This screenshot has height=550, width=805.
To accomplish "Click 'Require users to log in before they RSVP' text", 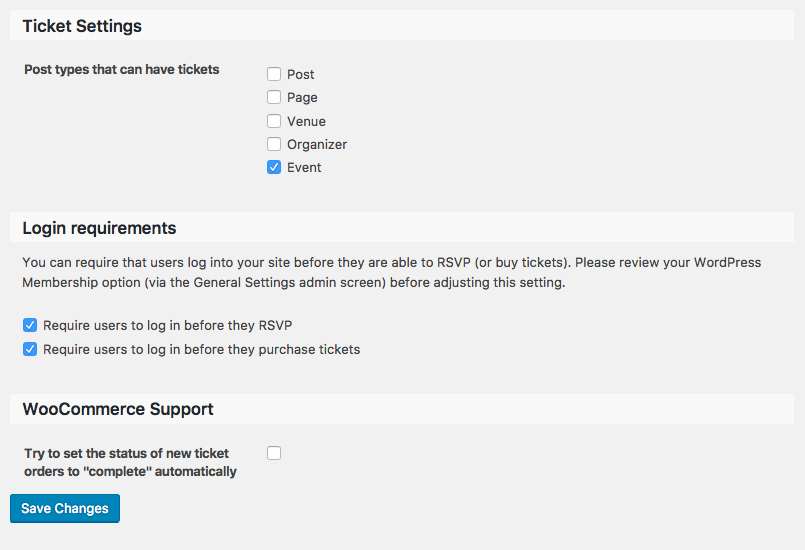I will pos(167,326).
